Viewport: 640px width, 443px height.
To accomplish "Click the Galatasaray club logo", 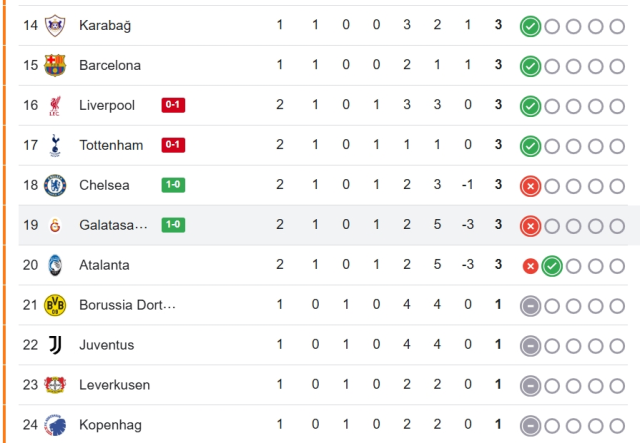I will (55, 225).
